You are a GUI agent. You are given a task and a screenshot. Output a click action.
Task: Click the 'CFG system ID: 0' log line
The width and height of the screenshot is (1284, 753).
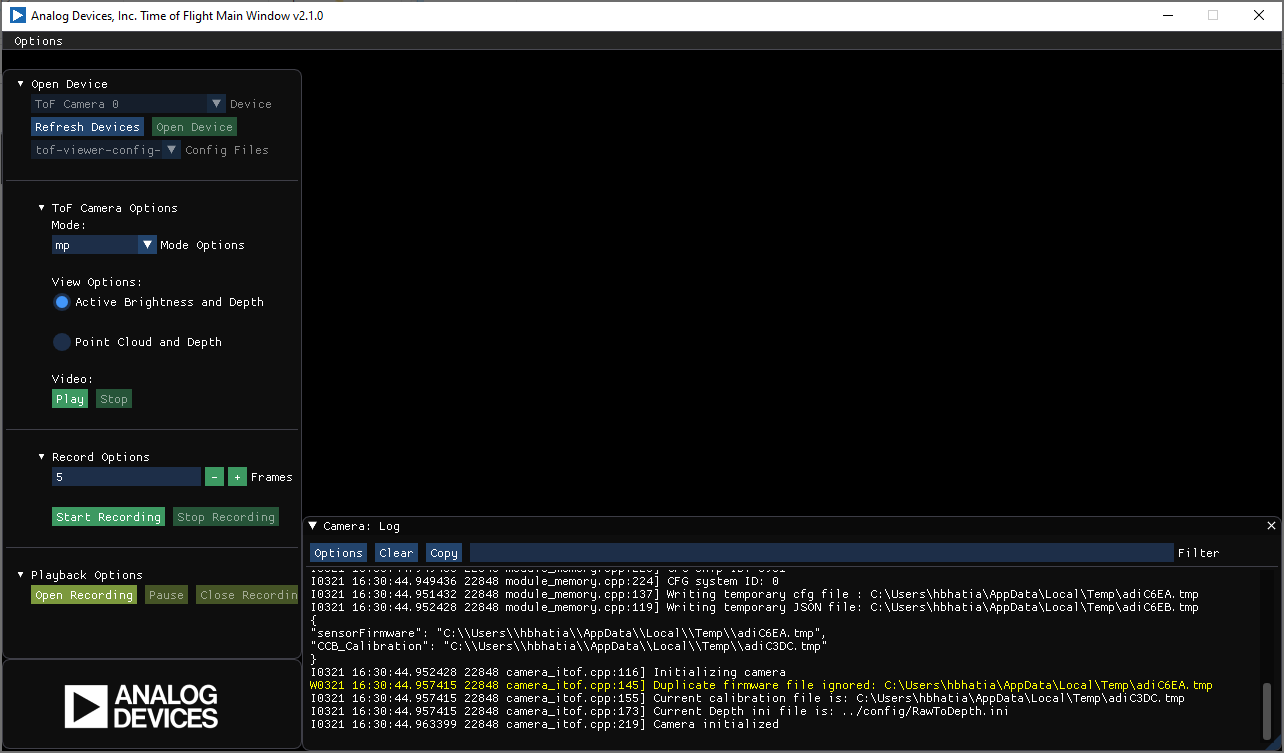(544, 582)
